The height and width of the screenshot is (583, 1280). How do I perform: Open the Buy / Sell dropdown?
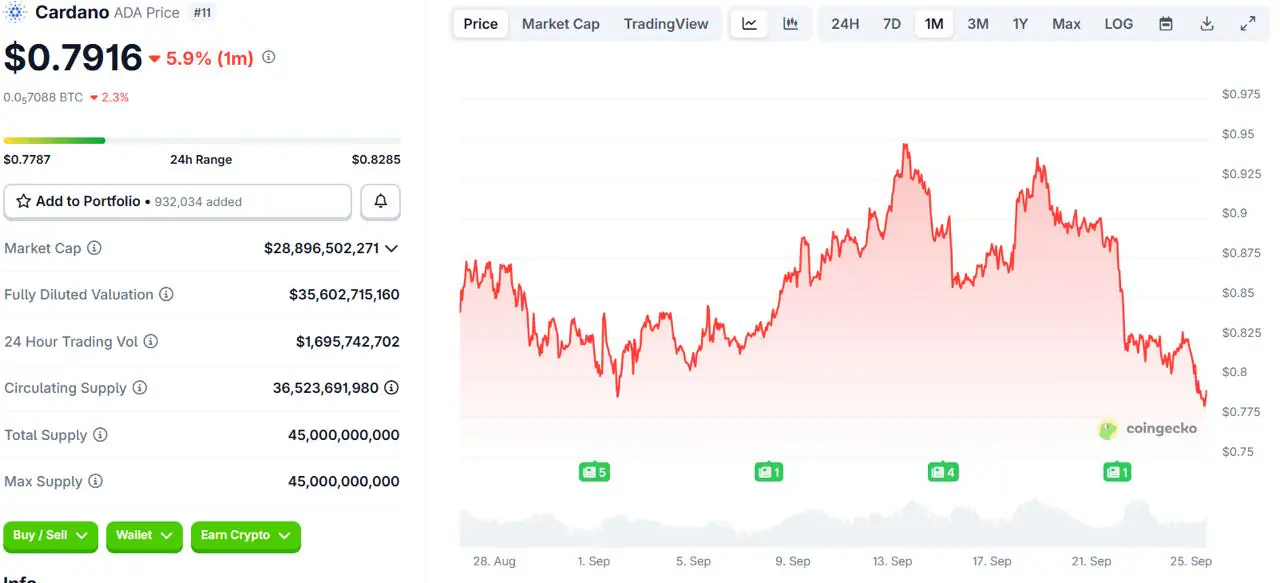pyautogui.click(x=50, y=536)
